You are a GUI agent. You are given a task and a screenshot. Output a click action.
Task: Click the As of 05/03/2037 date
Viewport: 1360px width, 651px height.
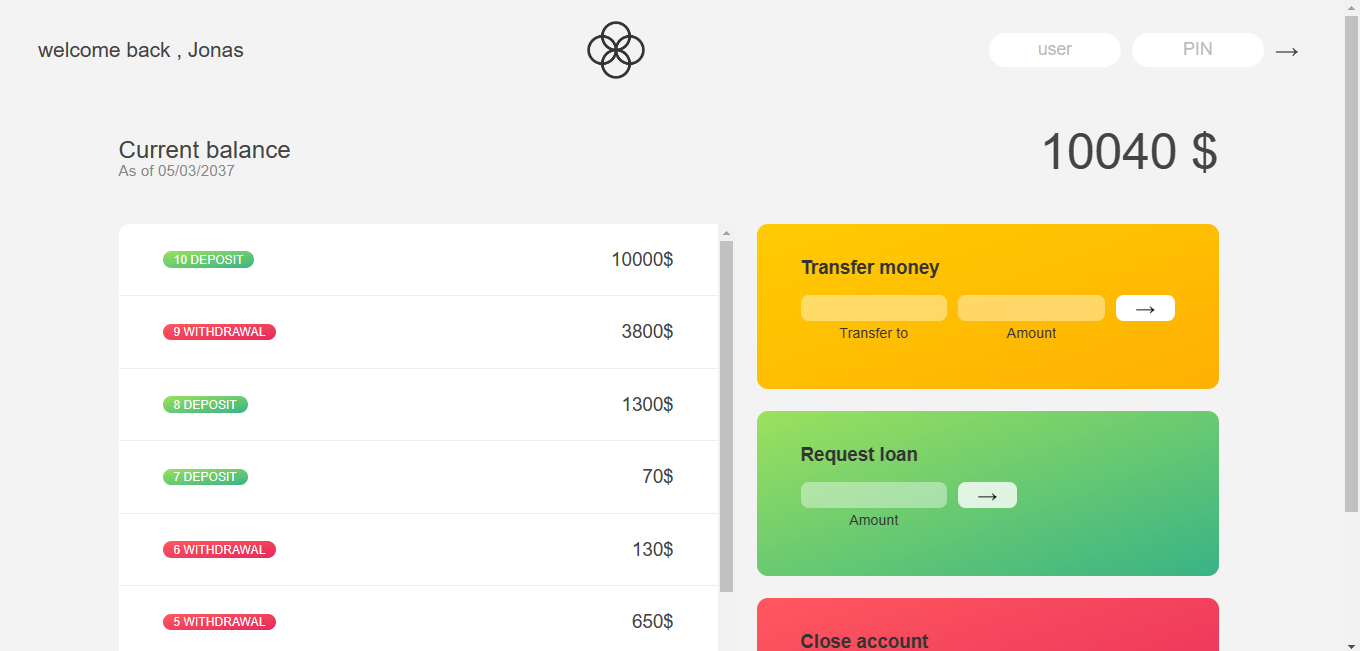tap(176, 171)
